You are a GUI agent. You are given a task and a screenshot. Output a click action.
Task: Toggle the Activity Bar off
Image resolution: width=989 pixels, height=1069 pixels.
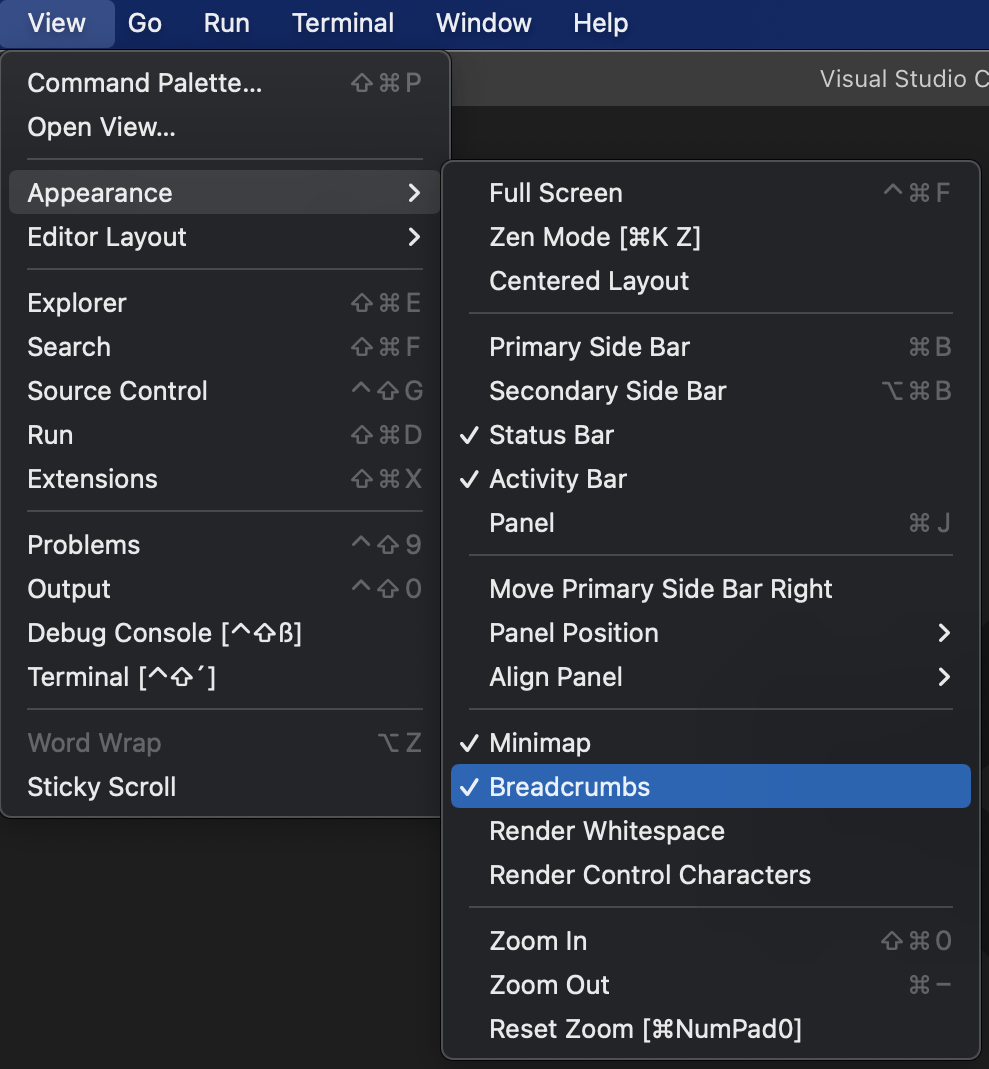click(x=557, y=479)
